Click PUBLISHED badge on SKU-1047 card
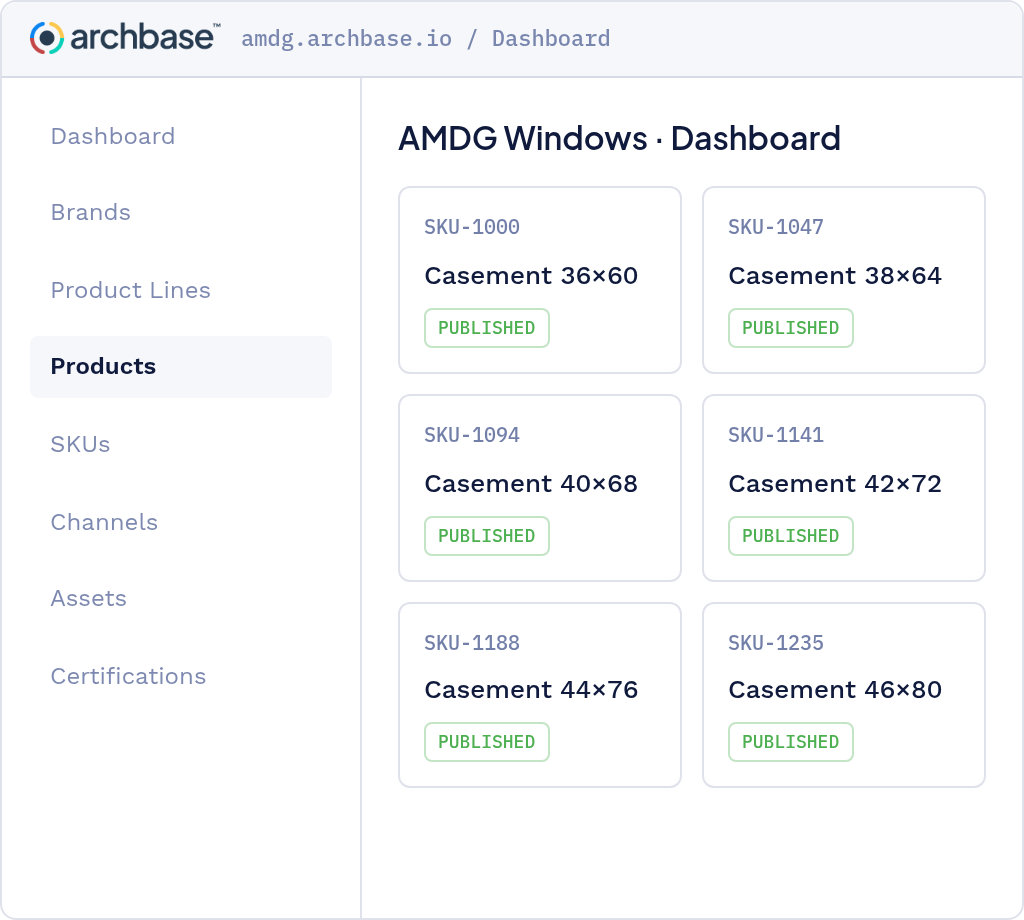The width and height of the screenshot is (1024, 920). 791,328
